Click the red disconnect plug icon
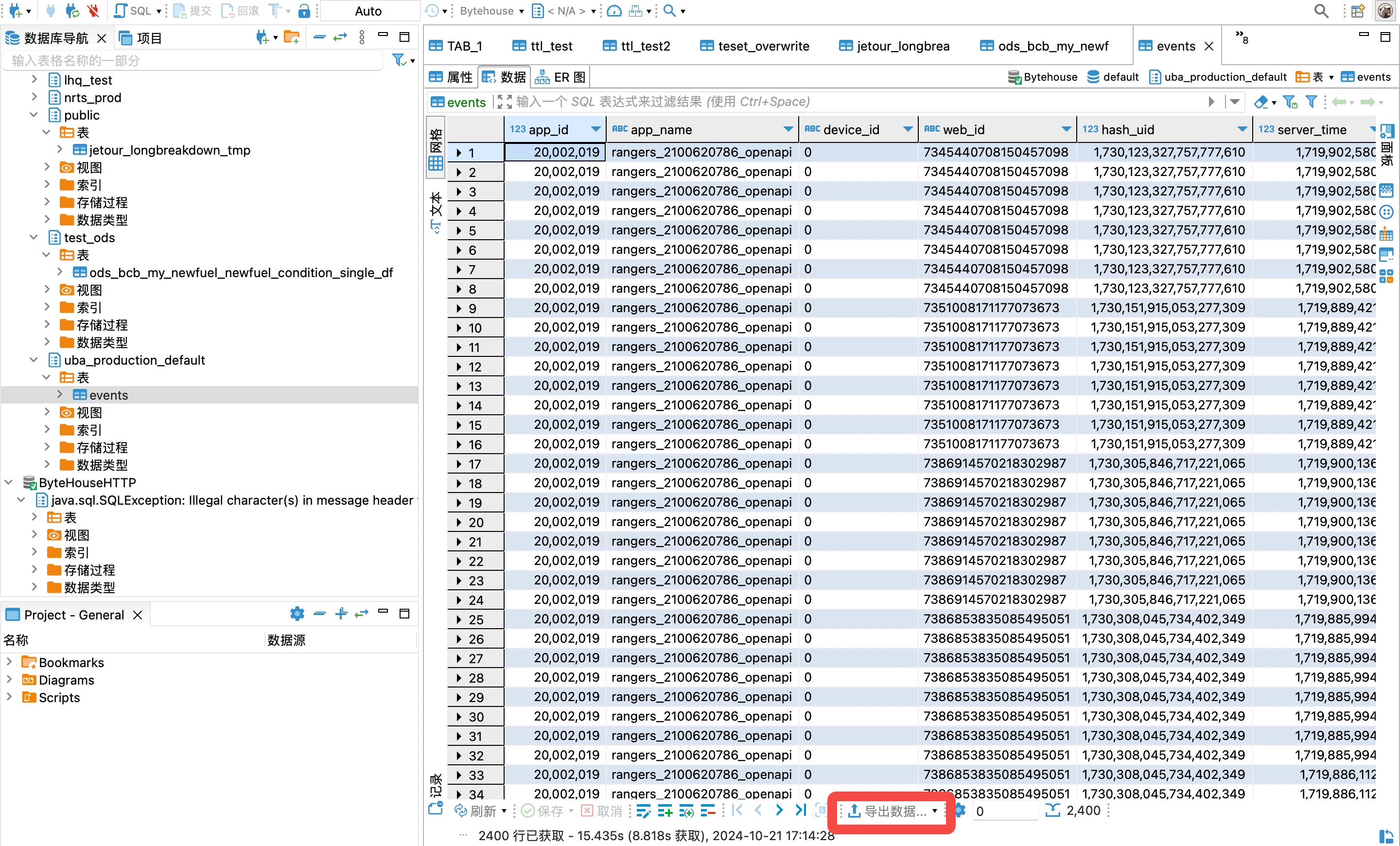 point(93,11)
